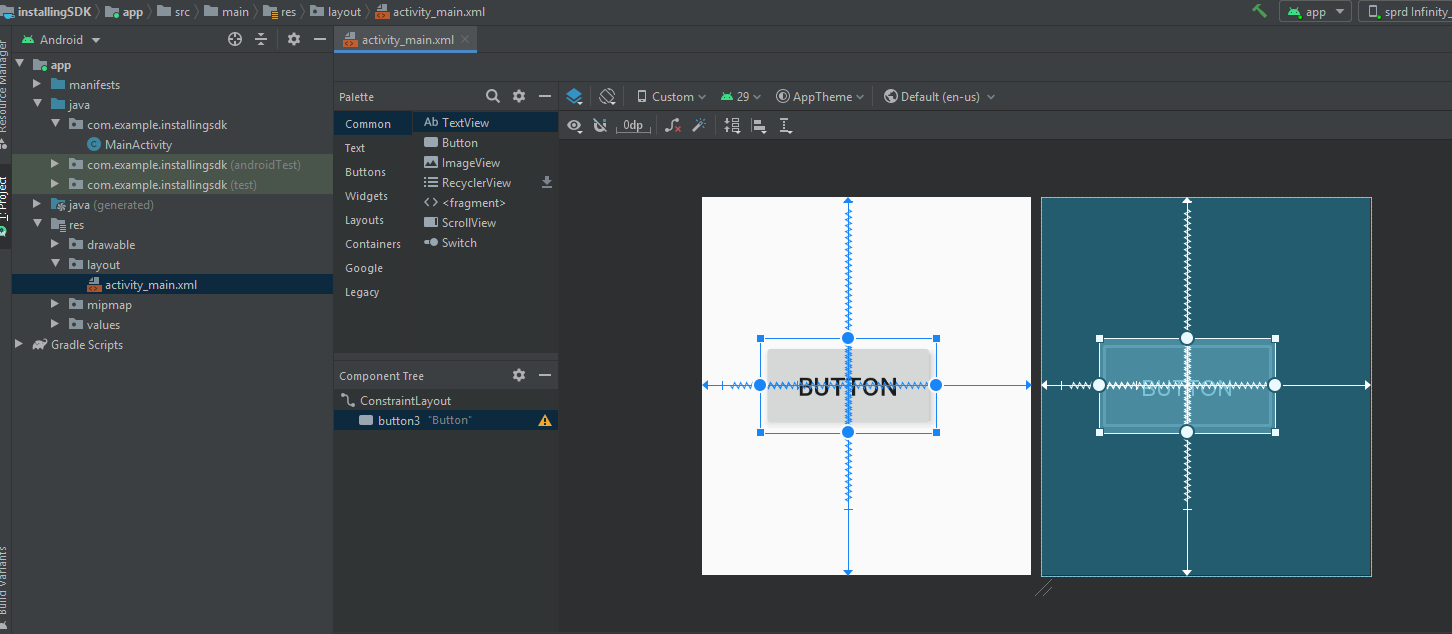This screenshot has width=1452, height=634.
Task: Click the 0dp default margins field
Action: click(x=633, y=126)
